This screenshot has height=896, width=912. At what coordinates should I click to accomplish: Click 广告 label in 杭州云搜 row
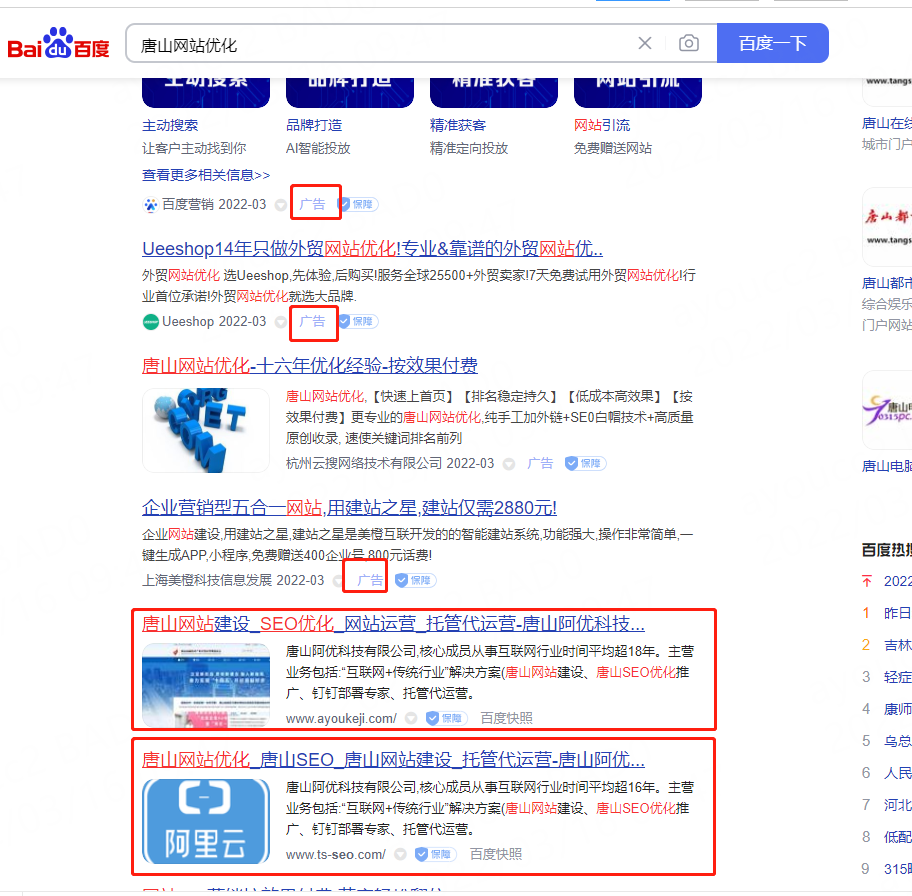(x=540, y=464)
